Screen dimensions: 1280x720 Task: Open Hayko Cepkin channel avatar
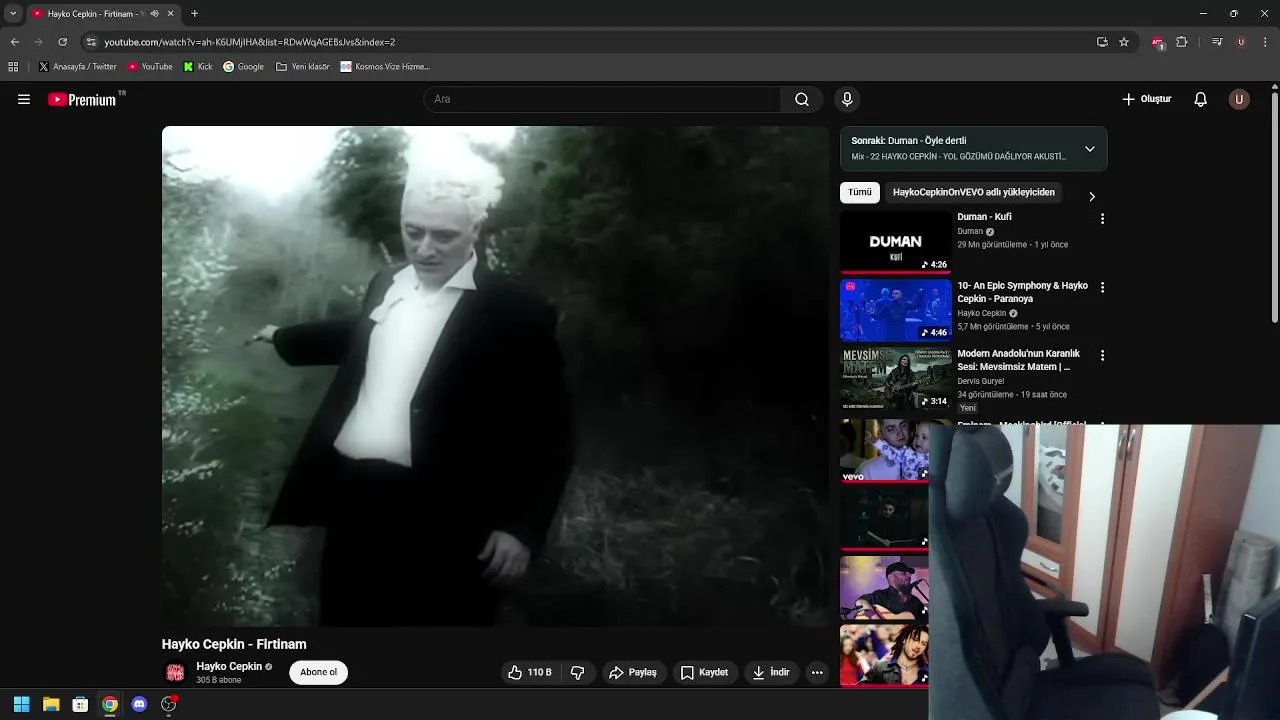pyautogui.click(x=175, y=672)
